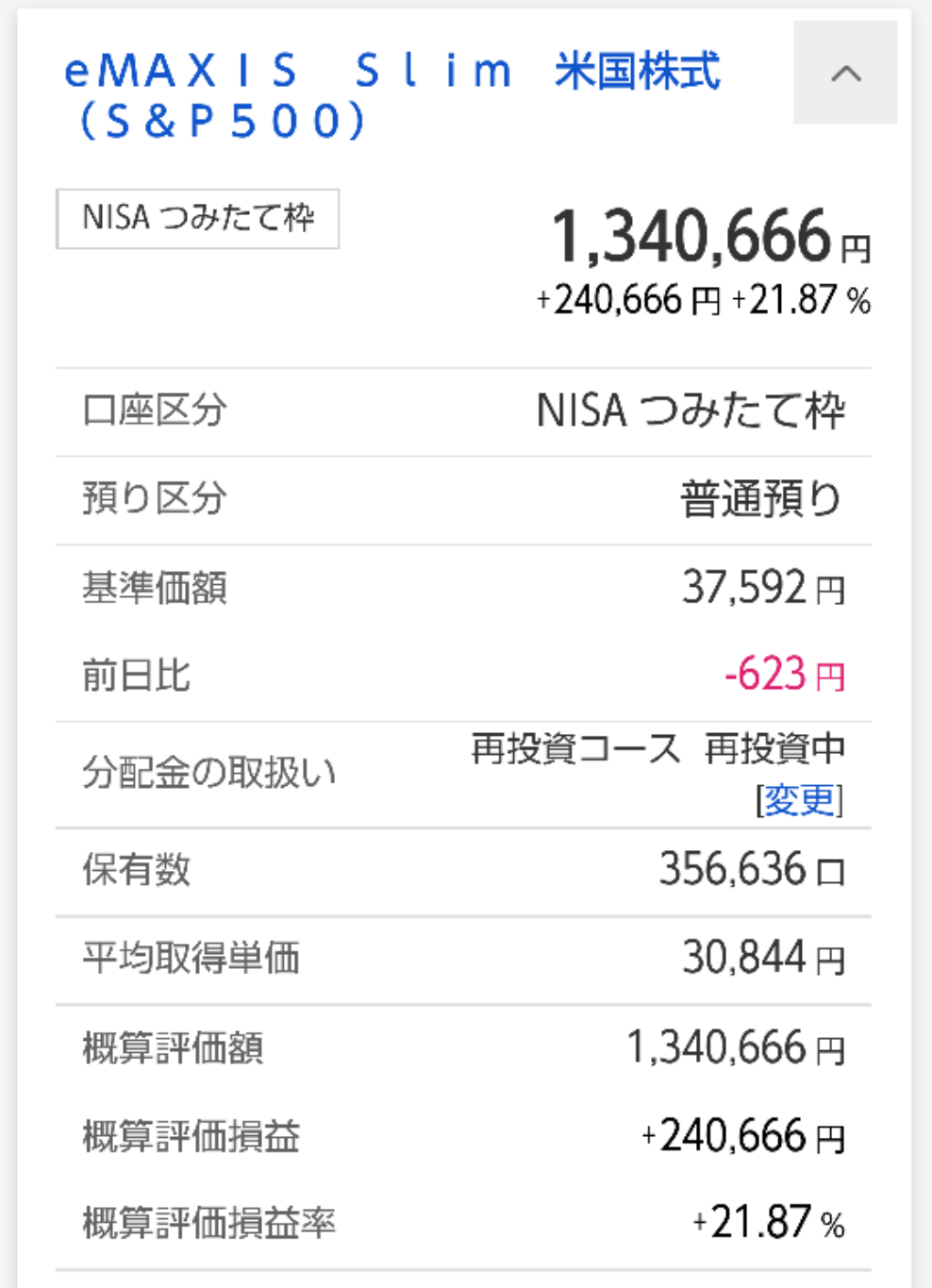The height and width of the screenshot is (1288, 932).
Task: Select the 平均取得単価 label
Action: 191,959
